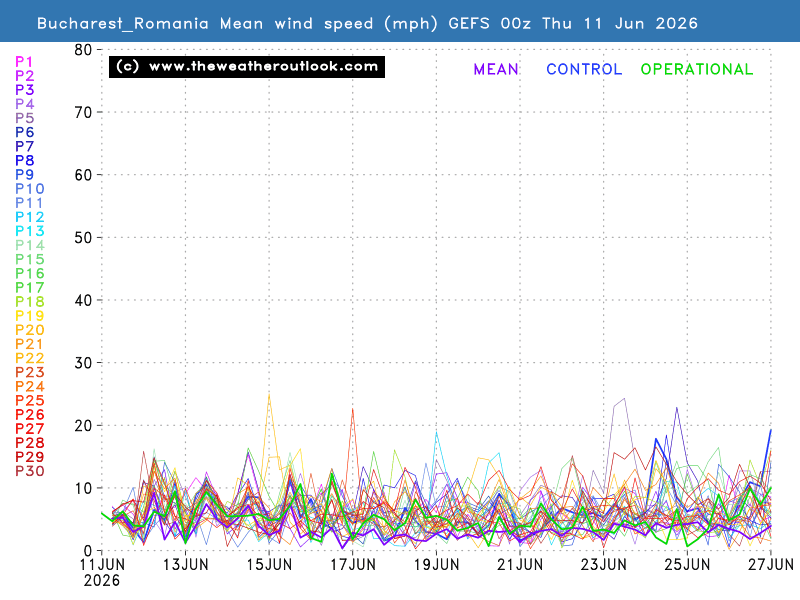Click the 17JUN x-axis date label

click(x=353, y=565)
